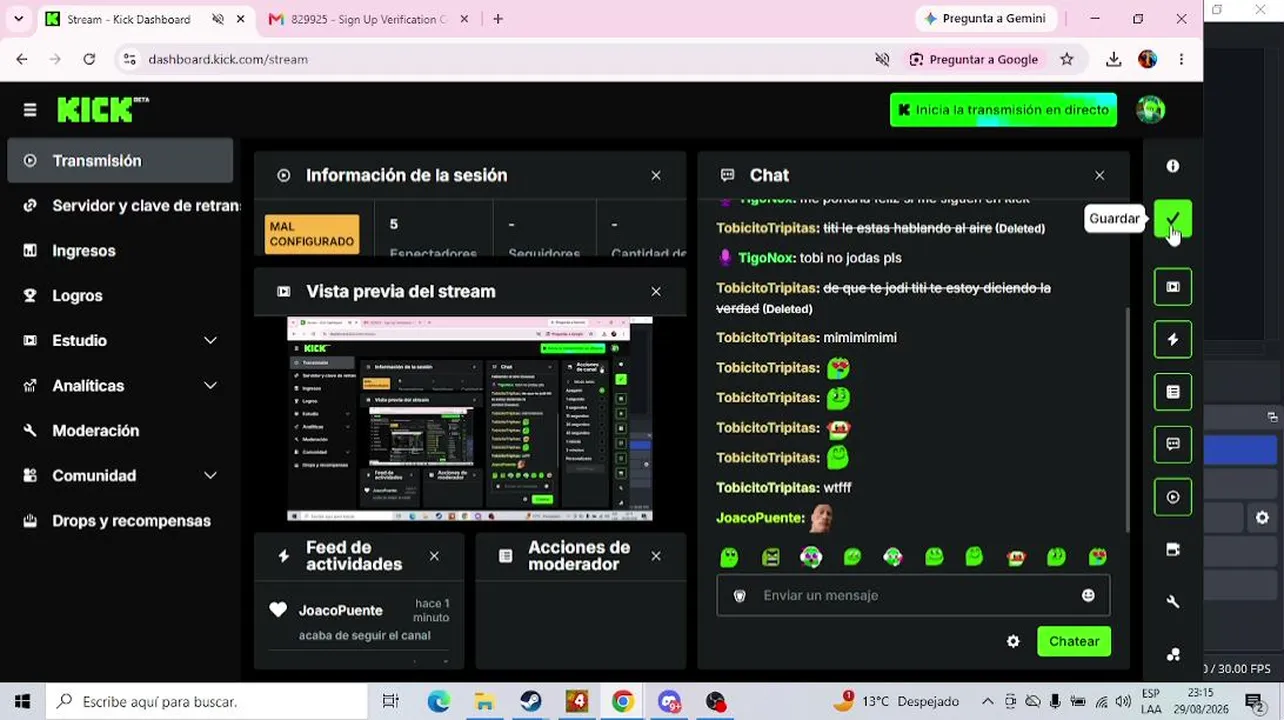
Task: Open the wrench tools icon
Action: coord(1173,602)
